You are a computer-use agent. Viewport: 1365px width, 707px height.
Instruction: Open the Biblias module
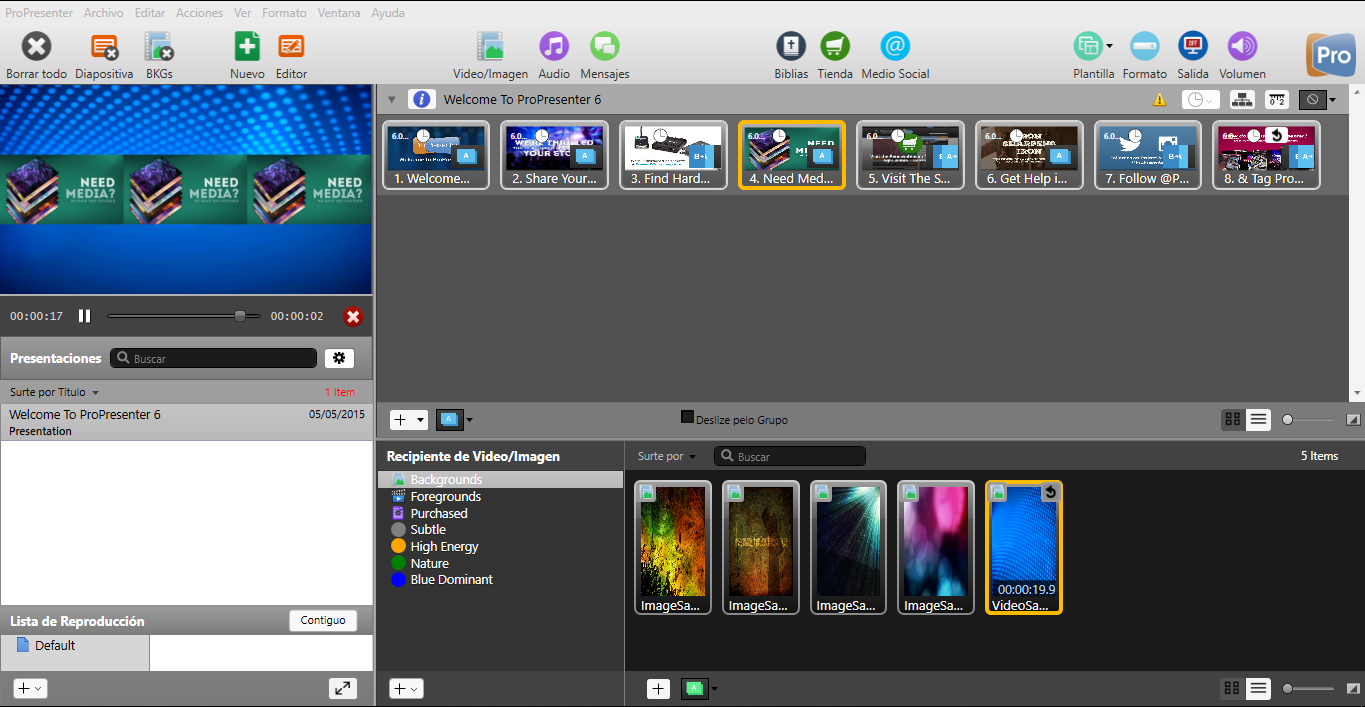tap(791, 47)
